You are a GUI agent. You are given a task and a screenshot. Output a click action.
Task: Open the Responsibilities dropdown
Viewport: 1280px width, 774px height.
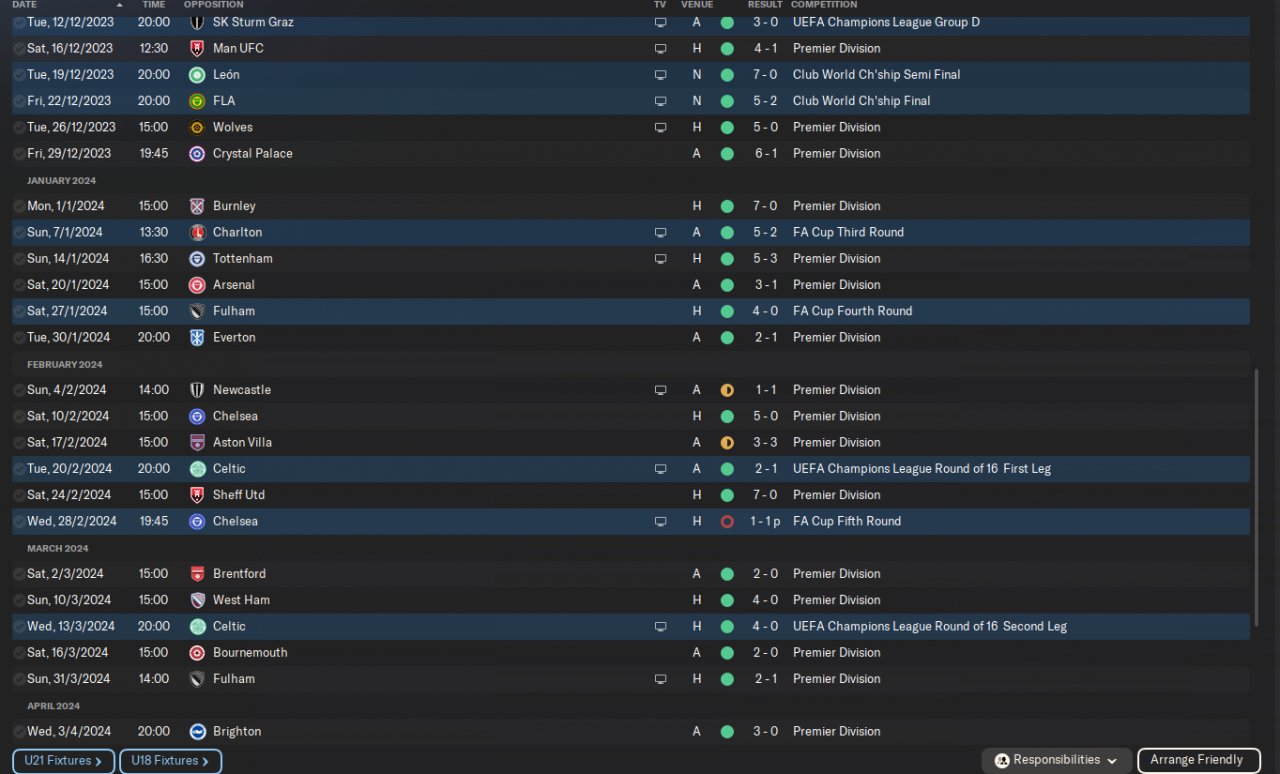(1057, 761)
